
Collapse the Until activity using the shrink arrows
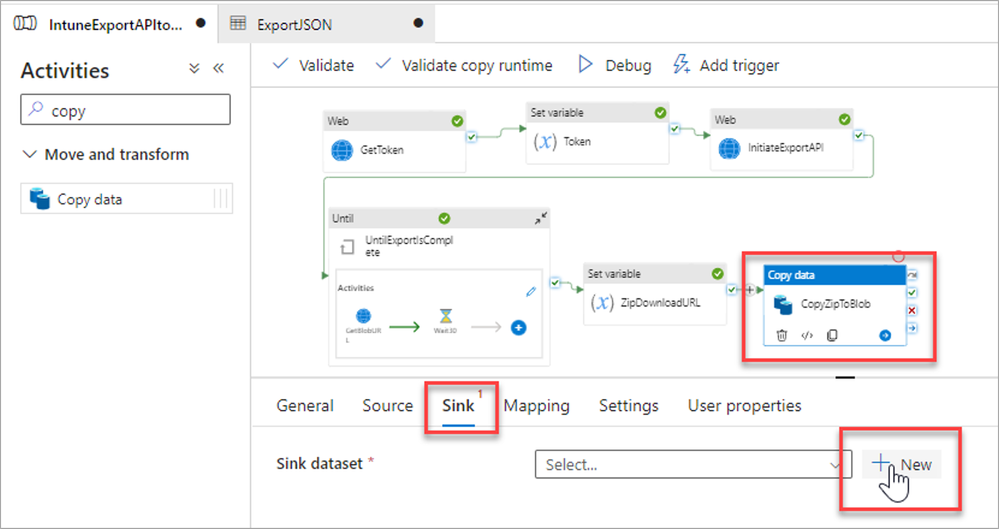point(540,218)
